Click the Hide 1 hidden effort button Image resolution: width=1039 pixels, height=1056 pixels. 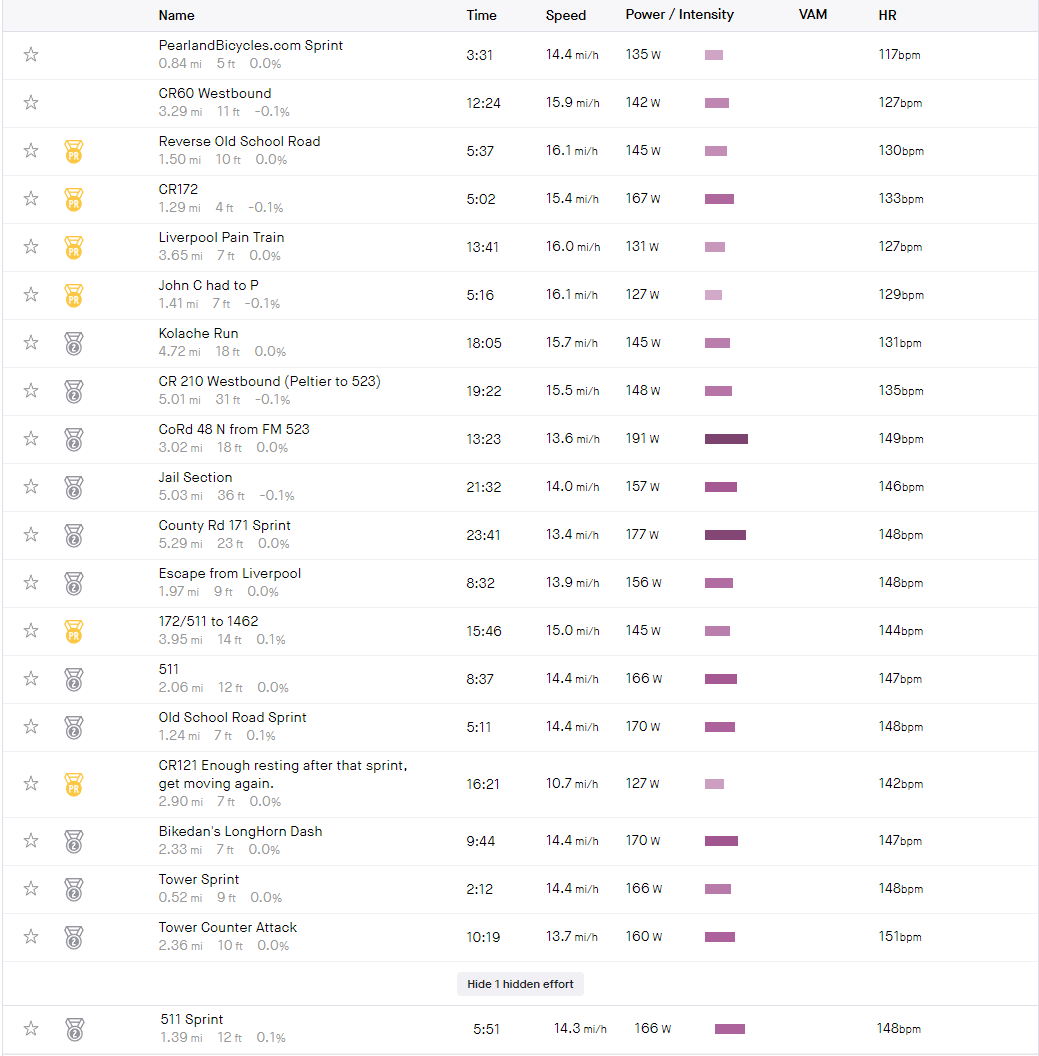pos(520,984)
